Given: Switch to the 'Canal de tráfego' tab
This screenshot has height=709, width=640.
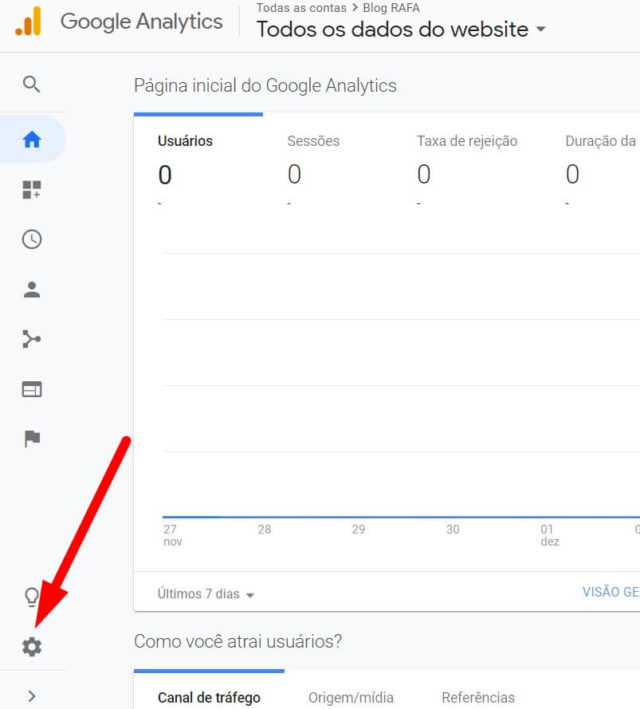Looking at the screenshot, I should pyautogui.click(x=209, y=697).
